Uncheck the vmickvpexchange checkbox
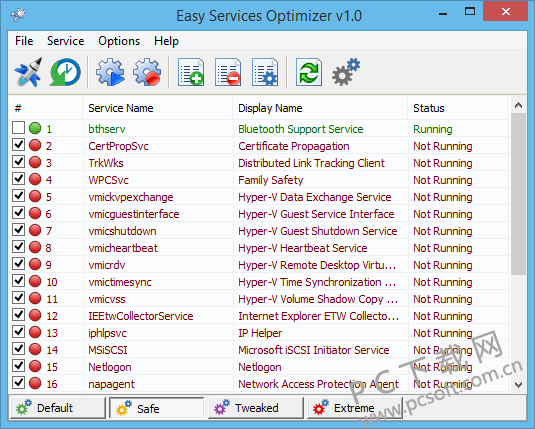The width and height of the screenshot is (535, 429). [18, 196]
